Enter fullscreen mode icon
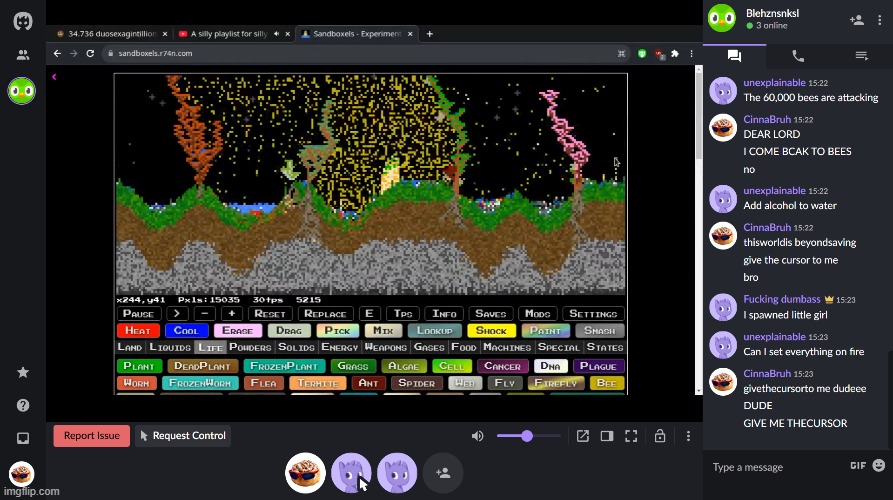 point(631,436)
